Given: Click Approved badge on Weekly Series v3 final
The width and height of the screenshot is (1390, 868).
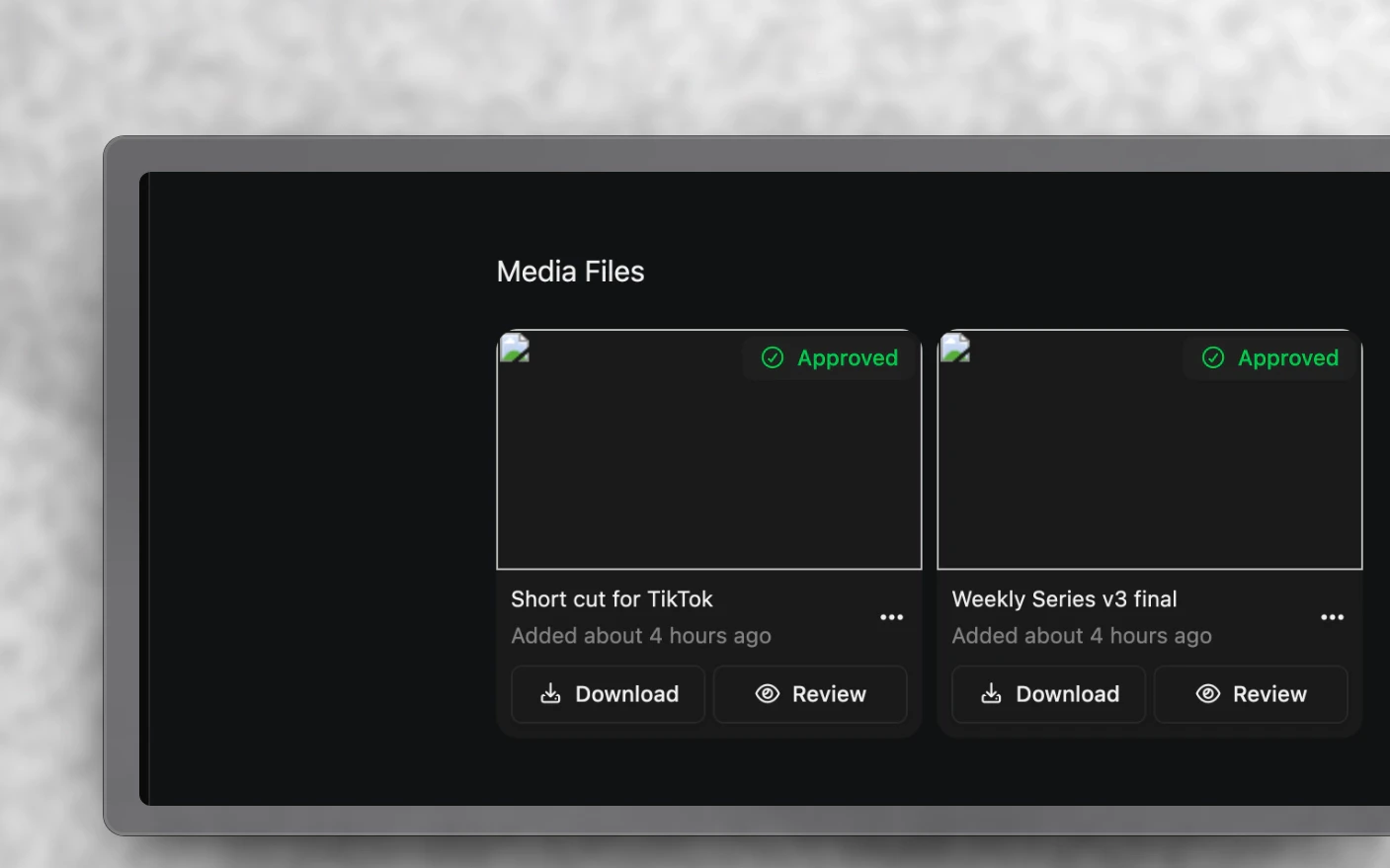Looking at the screenshot, I should click(1270, 357).
